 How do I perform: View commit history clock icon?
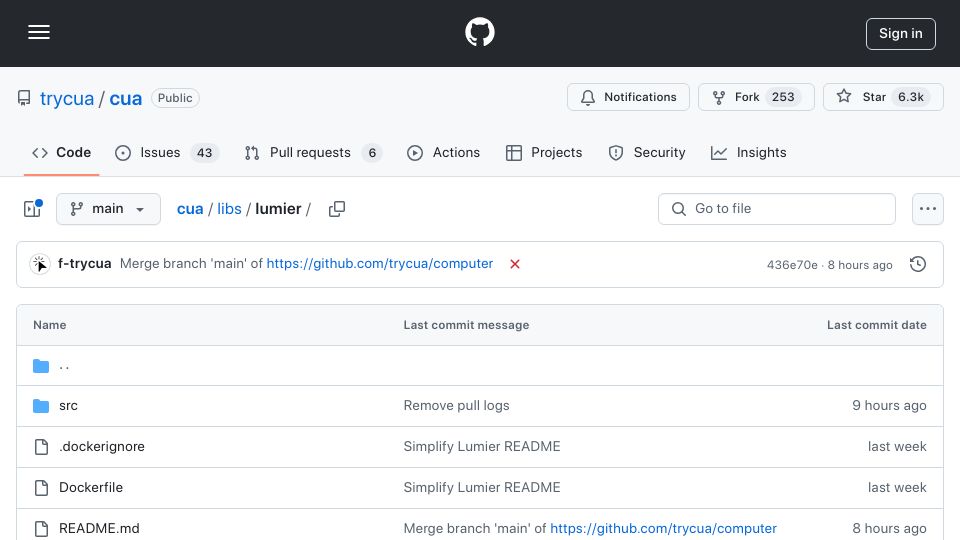[918, 264]
